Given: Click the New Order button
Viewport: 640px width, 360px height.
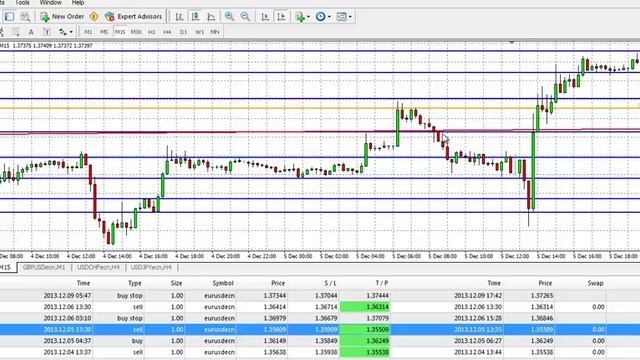Looking at the screenshot, I should [x=62, y=17].
